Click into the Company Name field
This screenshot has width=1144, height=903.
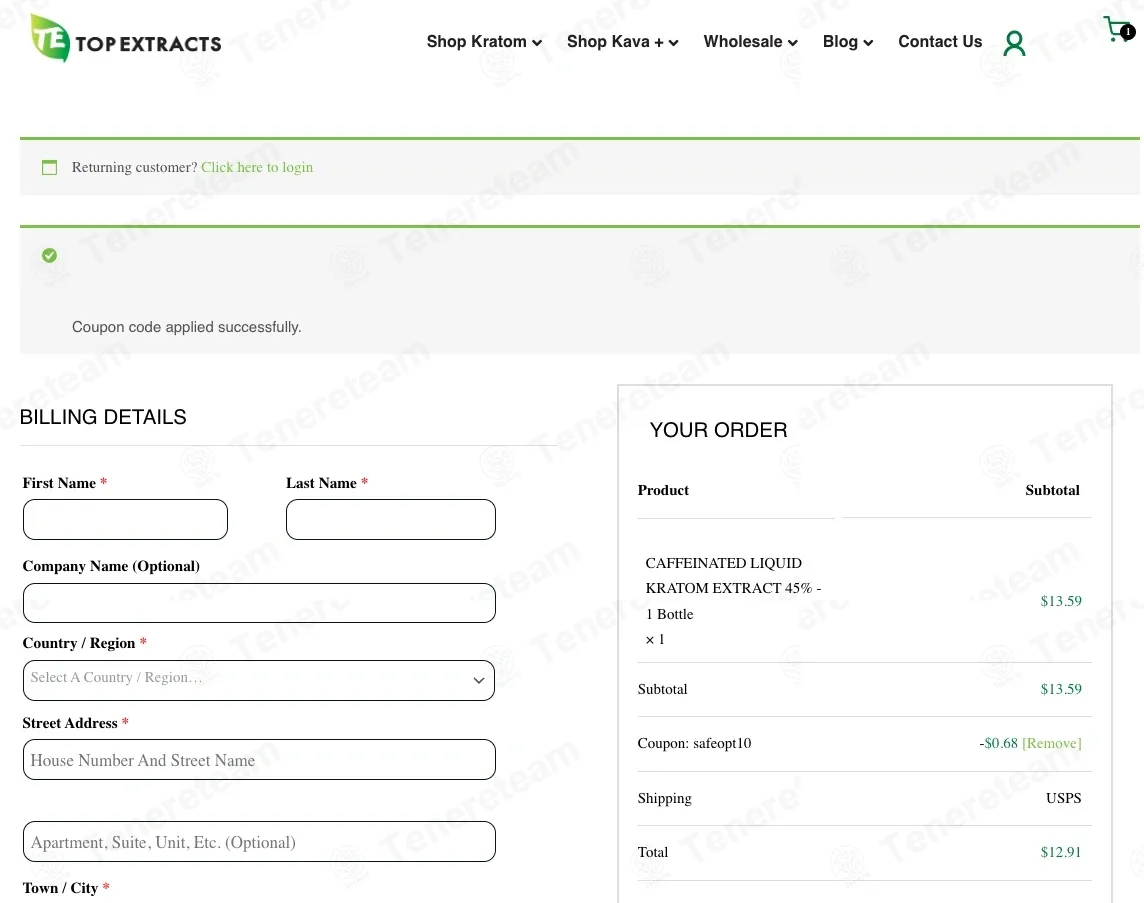tap(259, 603)
